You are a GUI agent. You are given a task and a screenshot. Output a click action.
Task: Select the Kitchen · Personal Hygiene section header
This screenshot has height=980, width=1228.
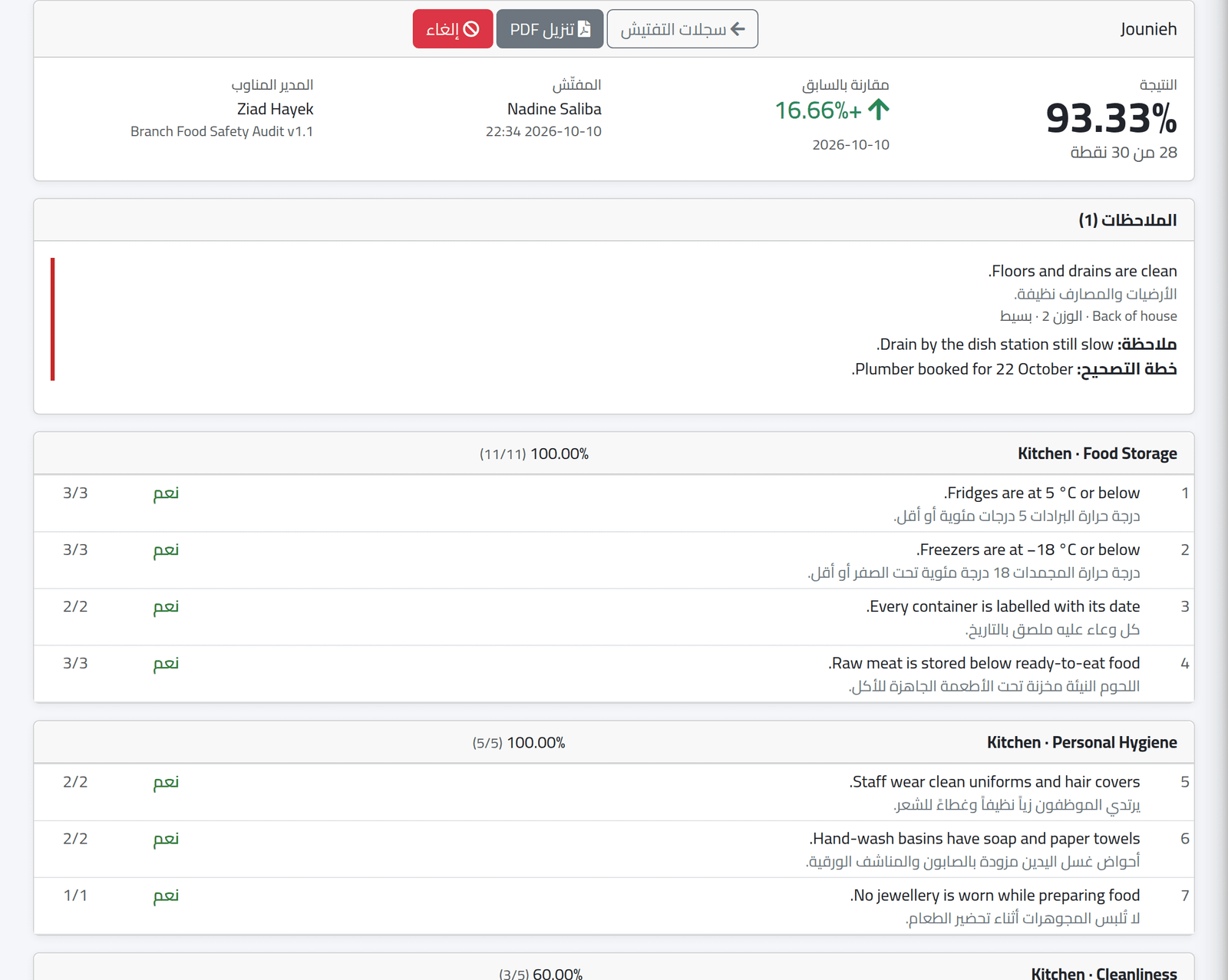coord(614,742)
